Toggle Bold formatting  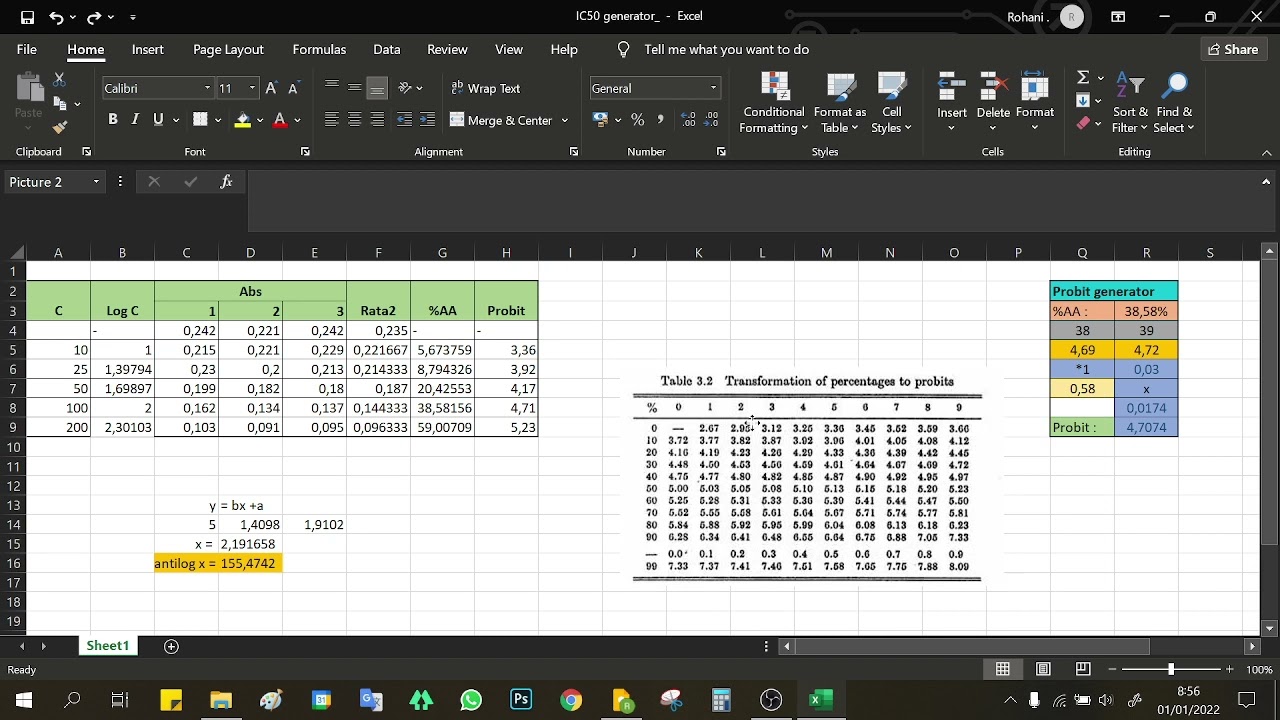click(x=113, y=119)
